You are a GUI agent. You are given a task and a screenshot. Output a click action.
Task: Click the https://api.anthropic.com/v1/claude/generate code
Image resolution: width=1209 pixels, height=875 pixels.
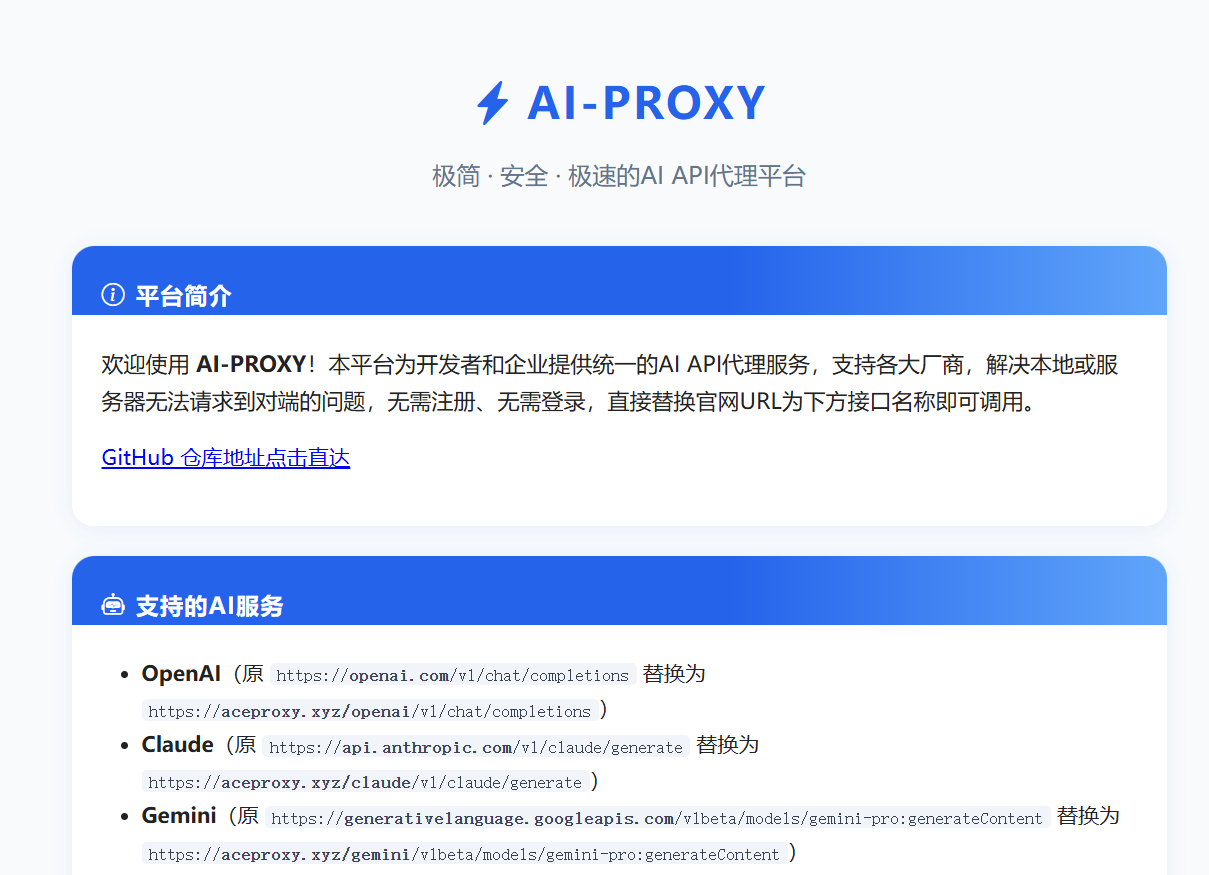pyautogui.click(x=476, y=747)
